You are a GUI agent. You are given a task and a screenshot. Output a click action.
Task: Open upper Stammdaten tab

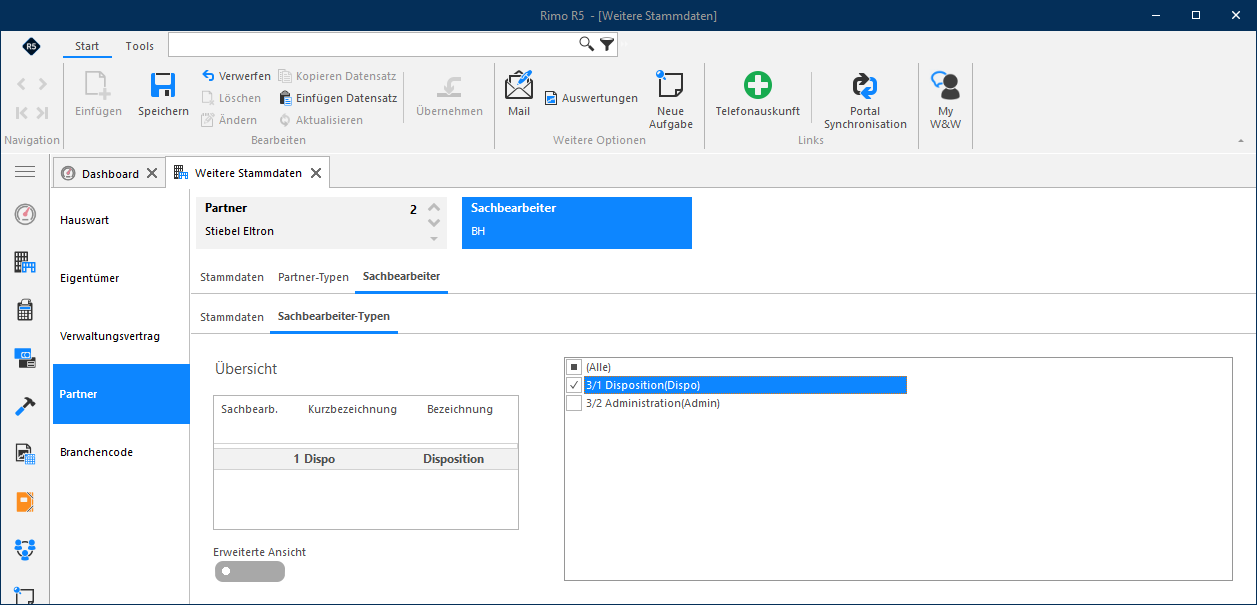click(x=232, y=277)
